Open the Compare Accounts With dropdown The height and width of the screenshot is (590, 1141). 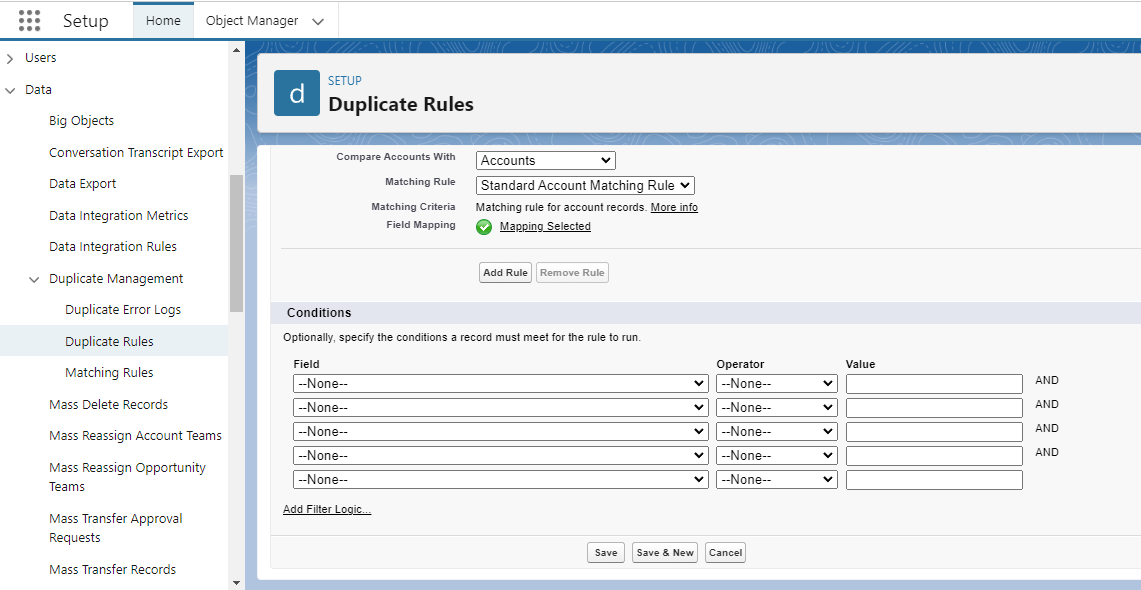[x=545, y=160]
